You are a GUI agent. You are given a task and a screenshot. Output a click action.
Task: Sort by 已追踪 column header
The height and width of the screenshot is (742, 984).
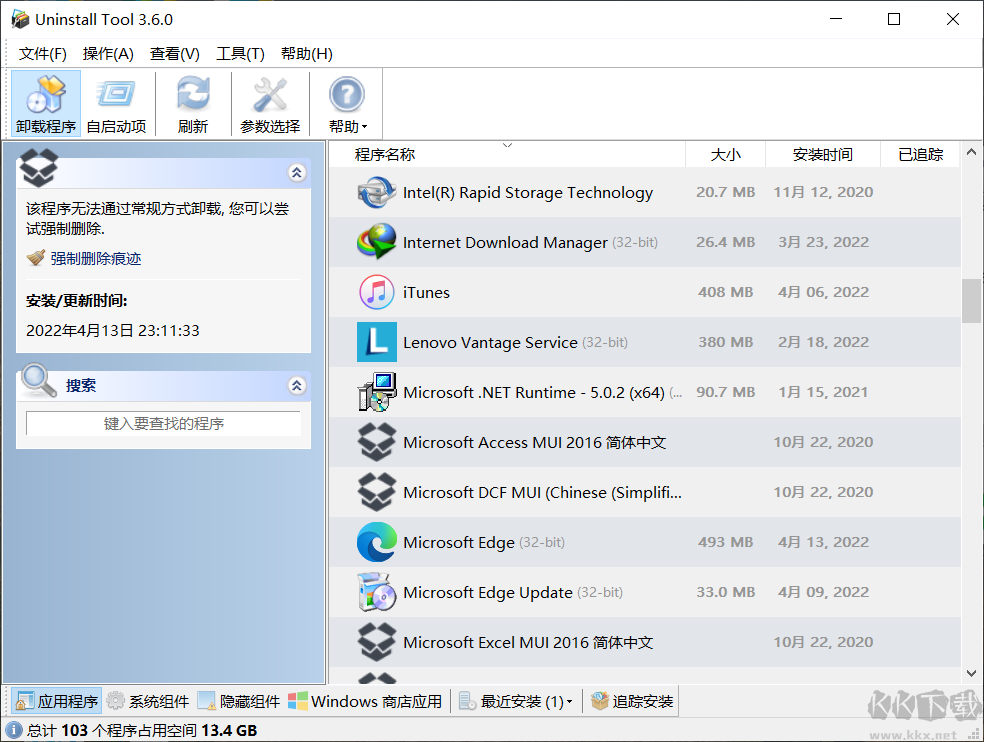[x=921, y=154]
